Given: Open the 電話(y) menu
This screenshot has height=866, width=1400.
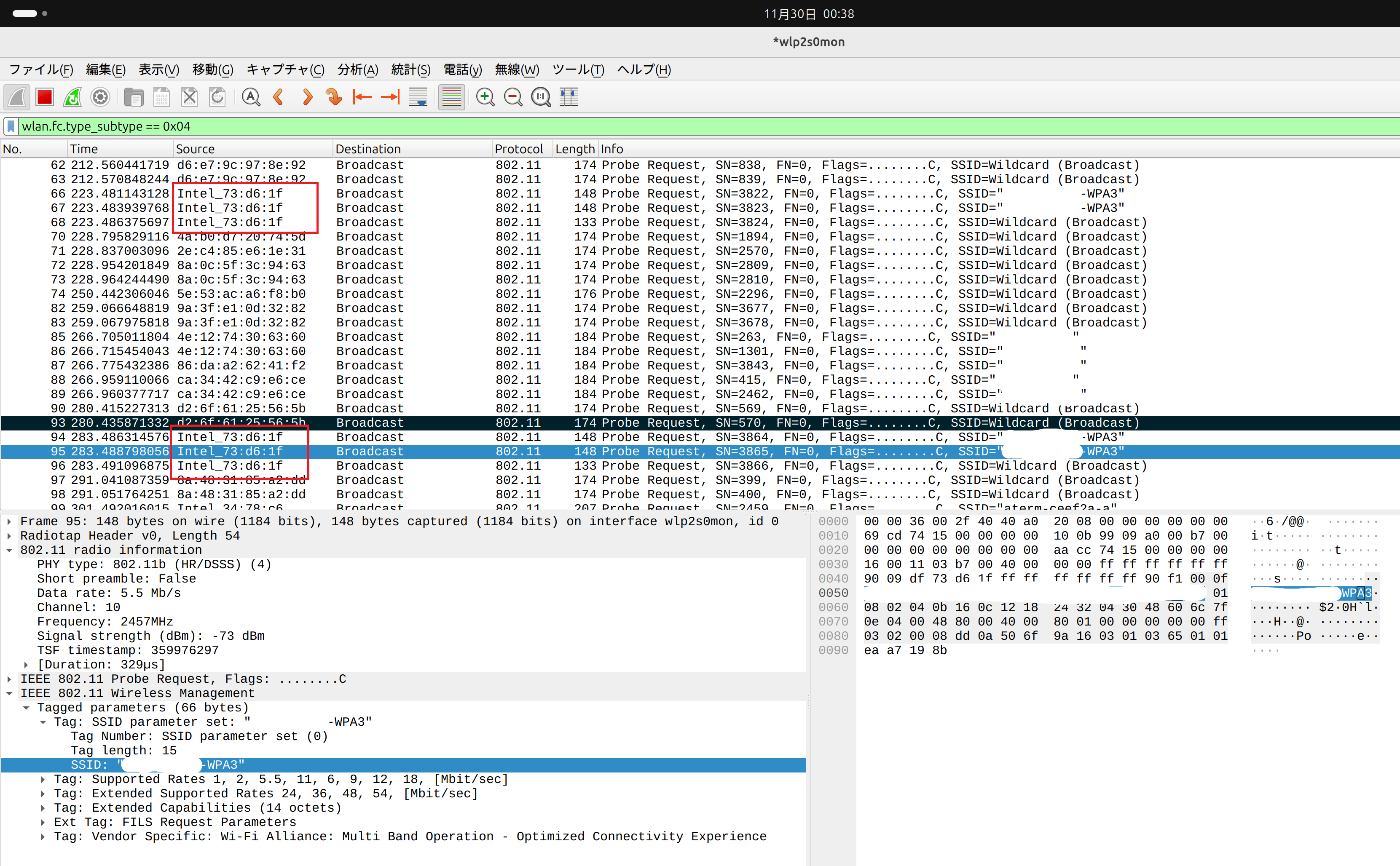Looking at the screenshot, I should coord(463,70).
